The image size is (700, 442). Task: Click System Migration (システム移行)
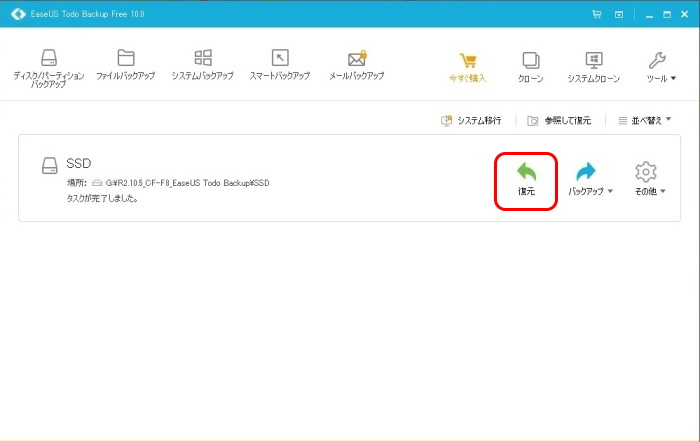(x=471, y=121)
